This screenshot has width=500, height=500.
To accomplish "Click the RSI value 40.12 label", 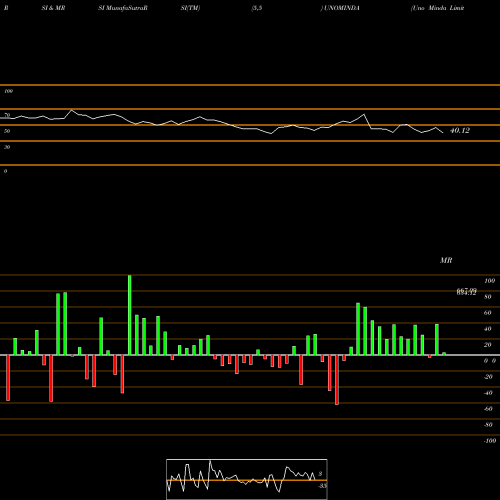I will pos(460,131).
